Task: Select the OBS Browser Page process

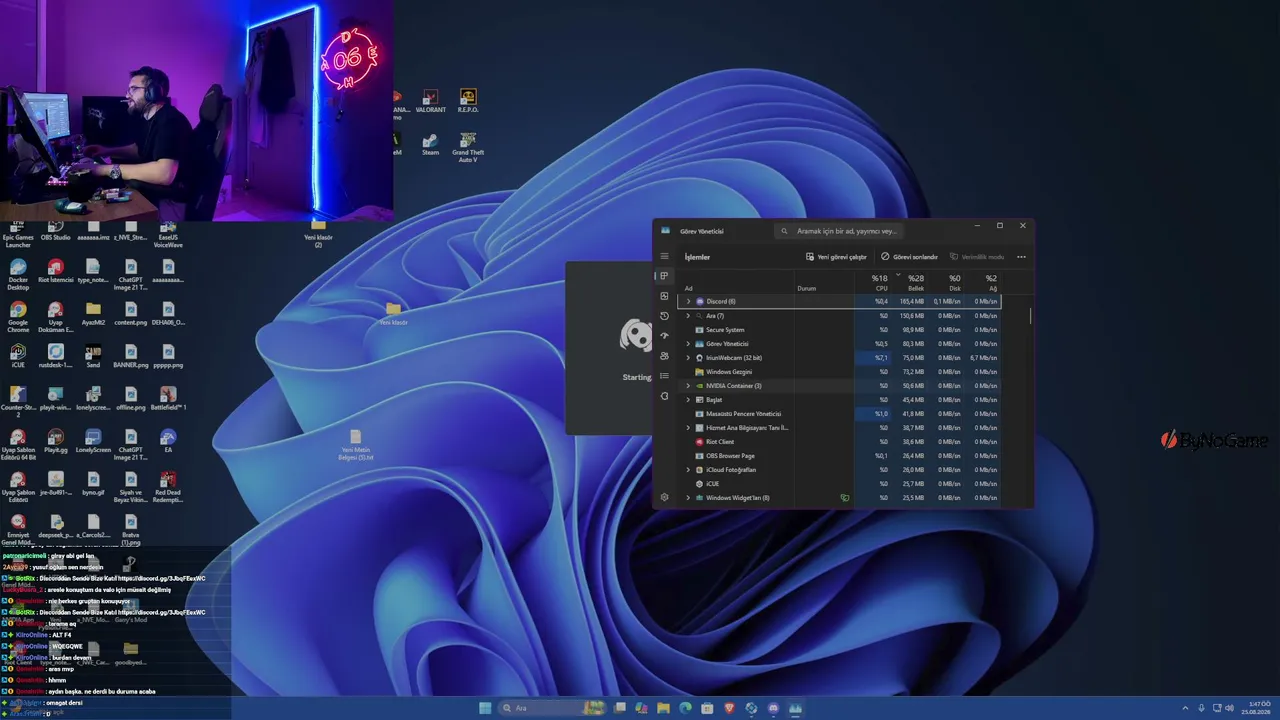Action: pos(840,455)
